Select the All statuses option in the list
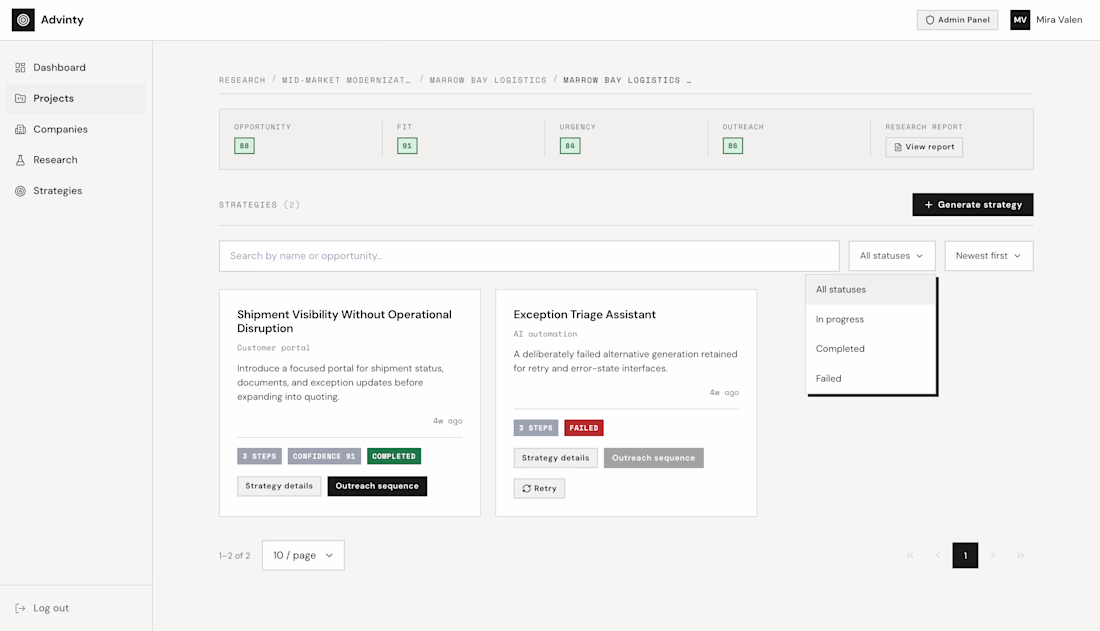 click(871, 289)
